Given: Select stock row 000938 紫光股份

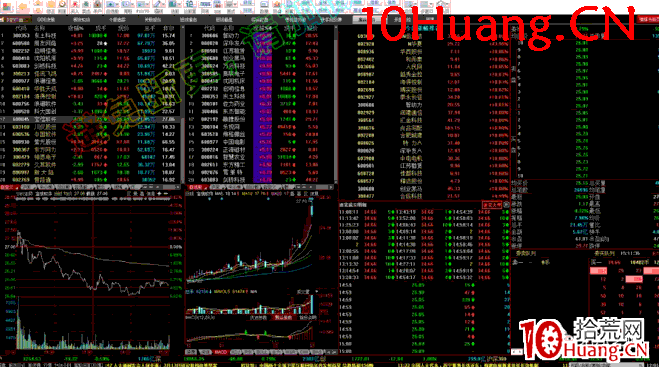Looking at the screenshot, I should [x=90, y=142].
